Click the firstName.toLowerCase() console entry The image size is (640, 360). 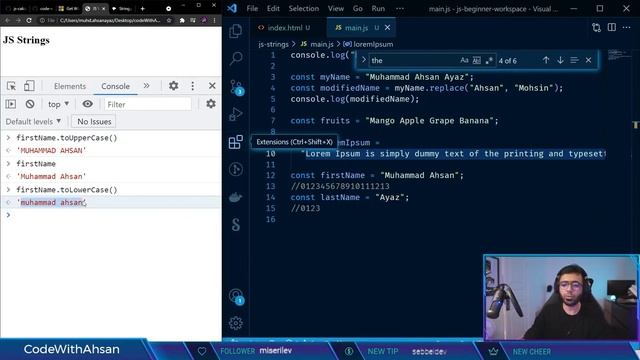click(67, 190)
